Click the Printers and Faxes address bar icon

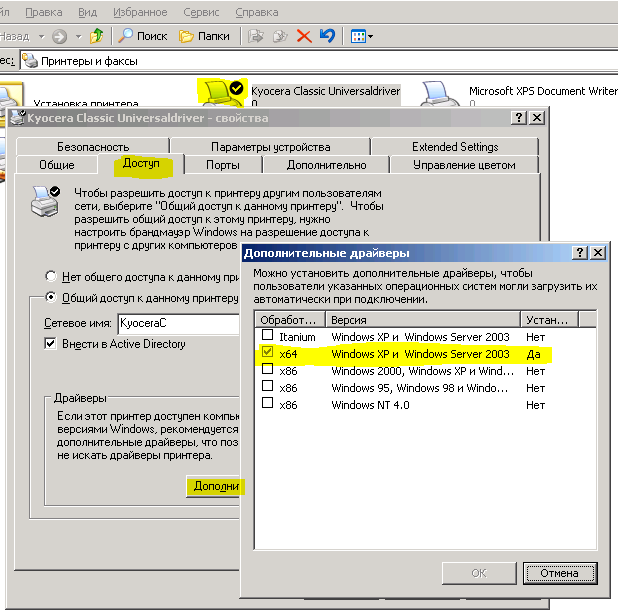click(30, 61)
